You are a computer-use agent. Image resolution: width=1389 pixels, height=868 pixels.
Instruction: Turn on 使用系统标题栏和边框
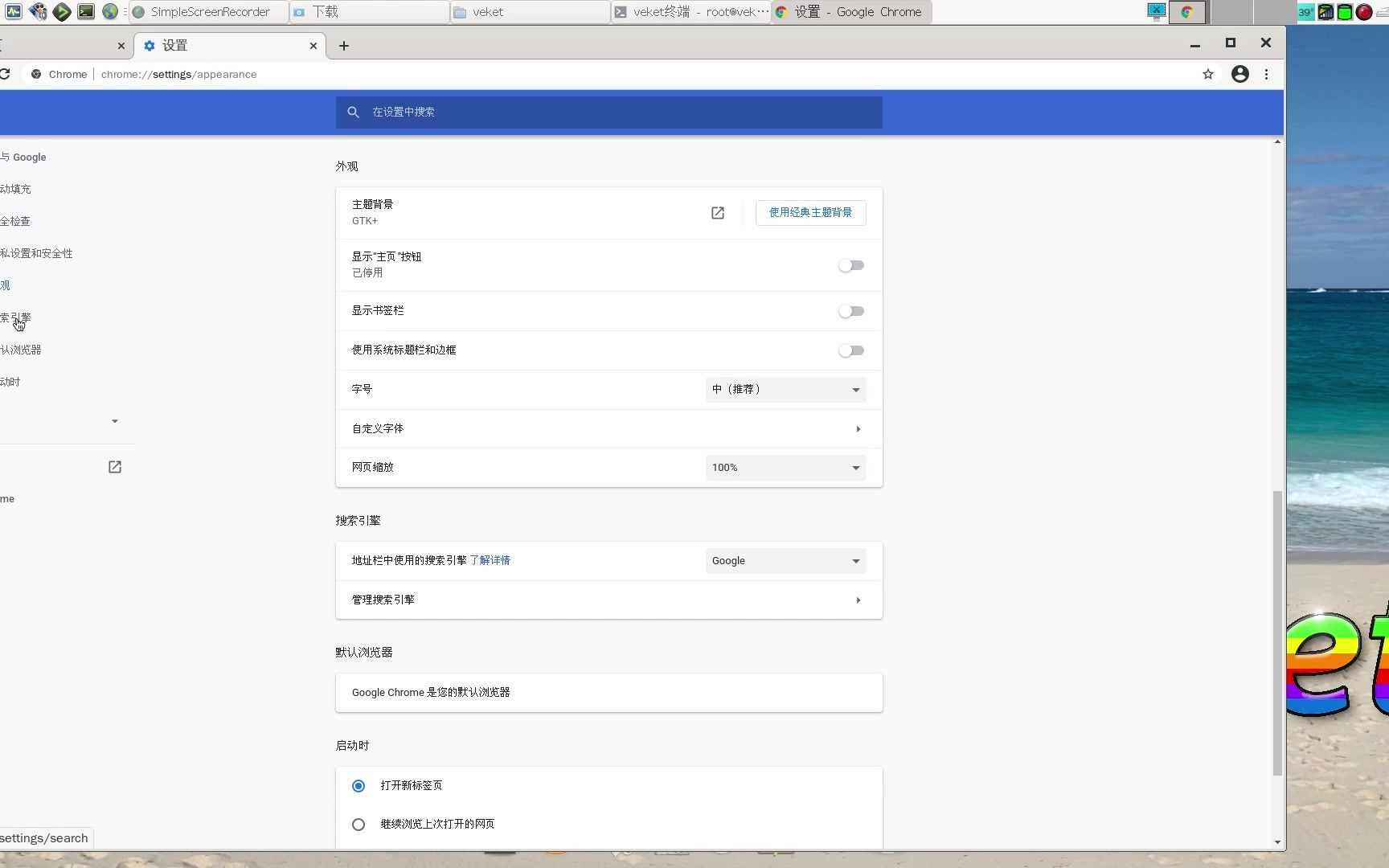(850, 350)
